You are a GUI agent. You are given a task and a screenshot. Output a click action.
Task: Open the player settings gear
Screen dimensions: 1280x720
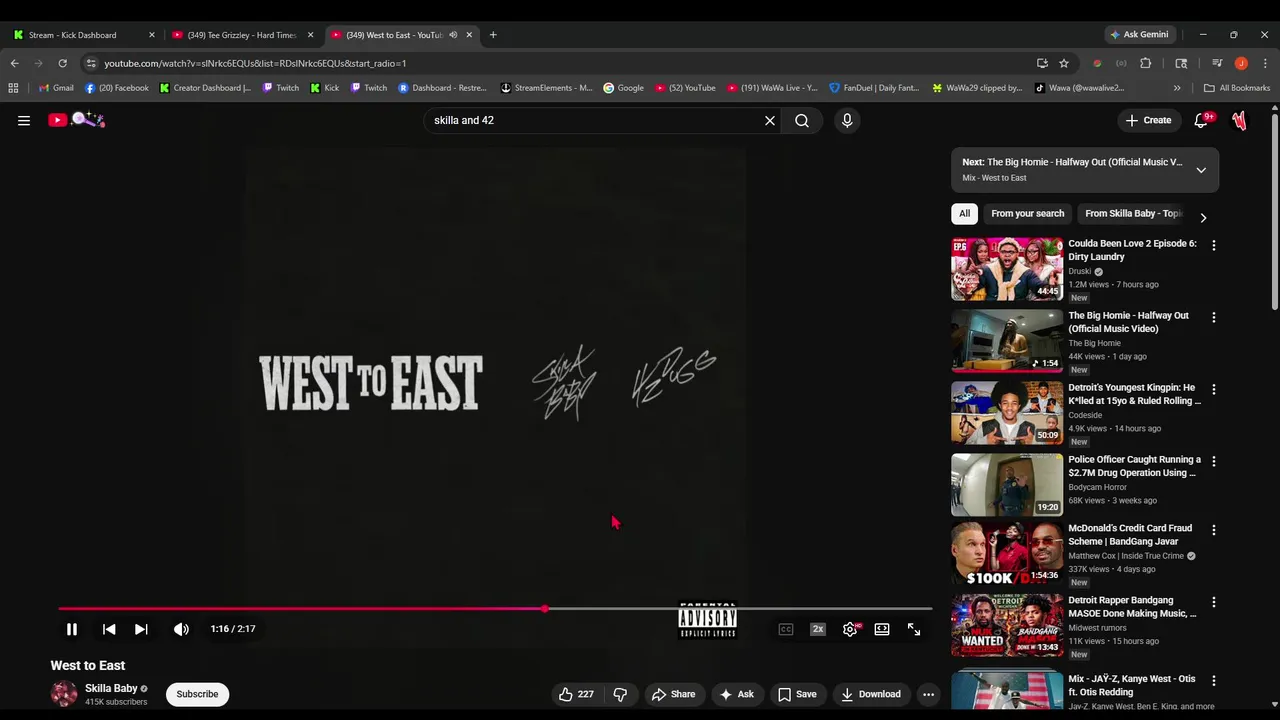click(x=850, y=629)
